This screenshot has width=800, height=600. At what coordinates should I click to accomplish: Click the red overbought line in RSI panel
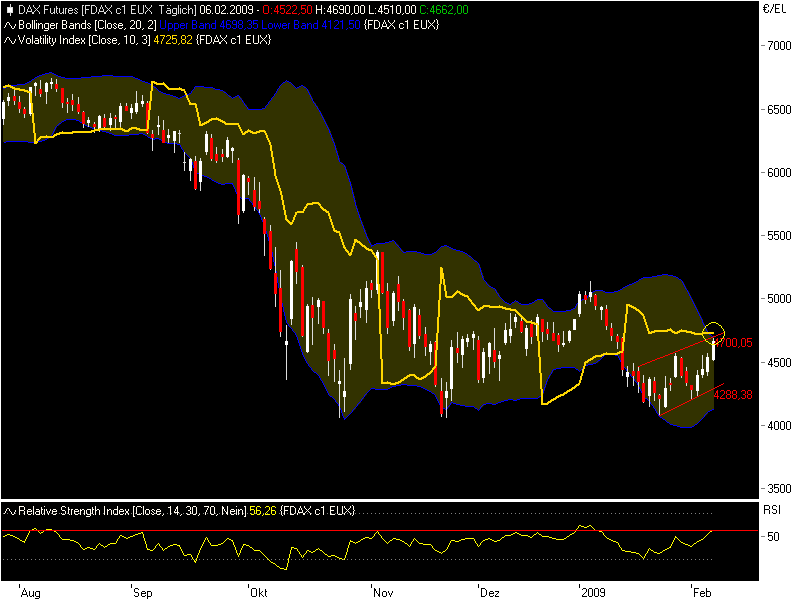click(400, 528)
